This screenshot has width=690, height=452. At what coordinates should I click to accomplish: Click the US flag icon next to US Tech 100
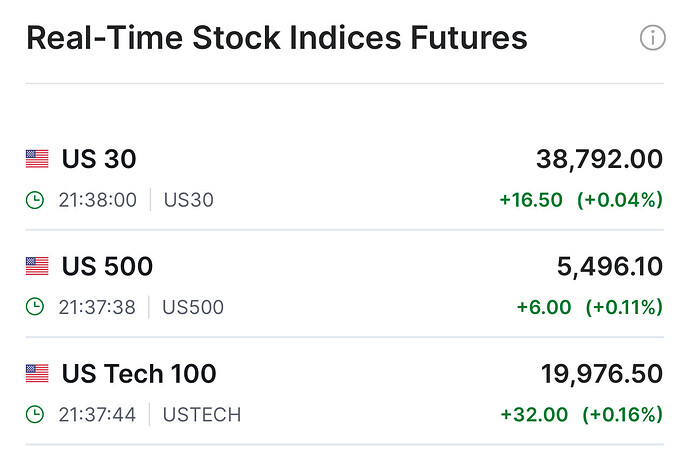37,374
